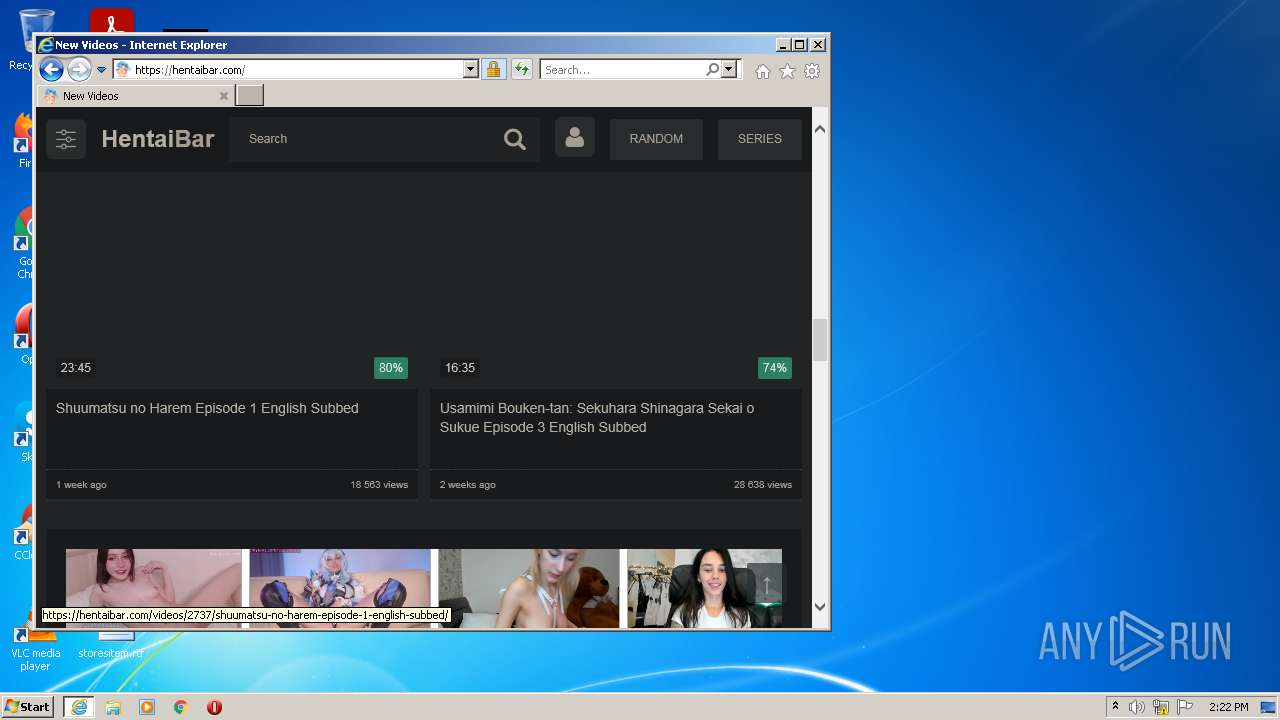The image size is (1280, 720).
Task: Click the scroll-to-top arrow button
Action: tap(767, 584)
